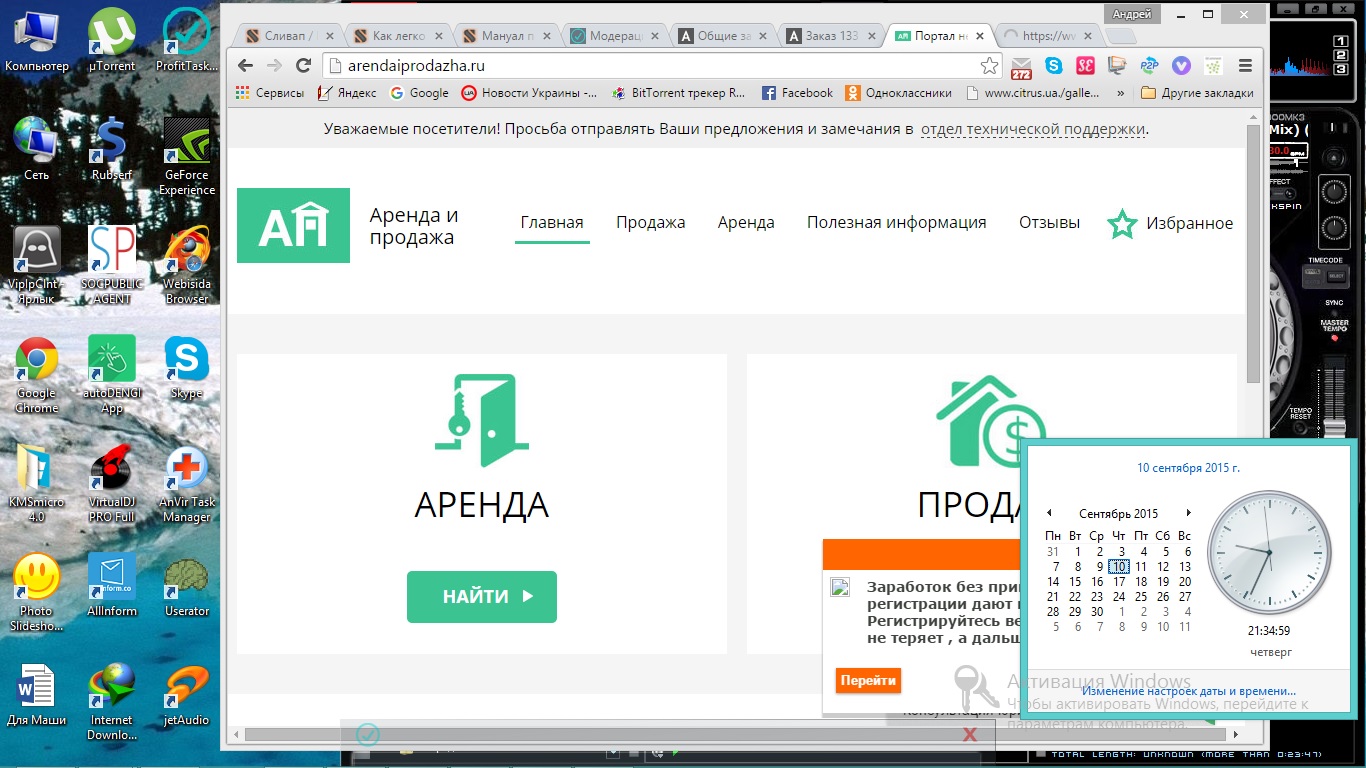Click the P2P extension icon in Chrome
Screen dimensions: 1366x768
(1150, 66)
